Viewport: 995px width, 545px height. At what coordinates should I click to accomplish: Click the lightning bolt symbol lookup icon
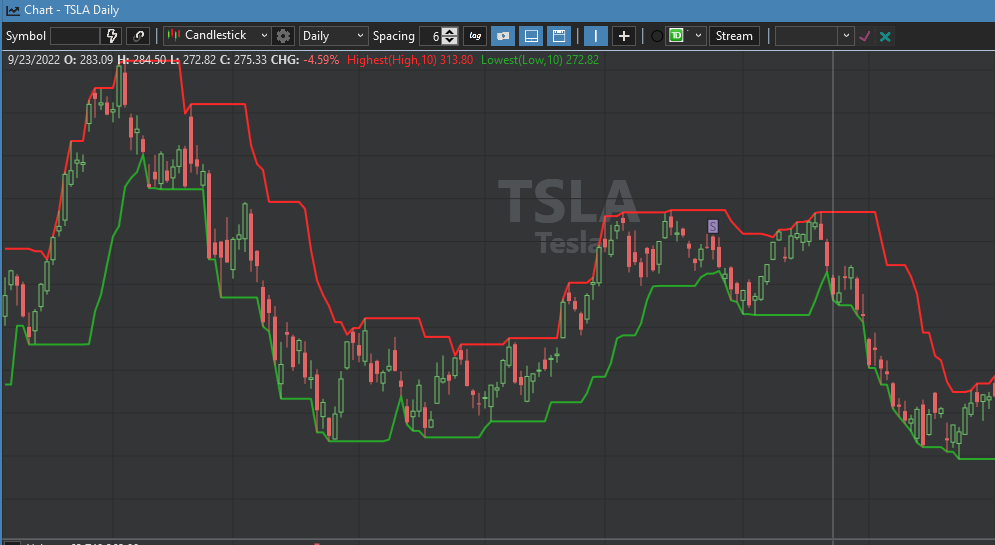(x=112, y=36)
